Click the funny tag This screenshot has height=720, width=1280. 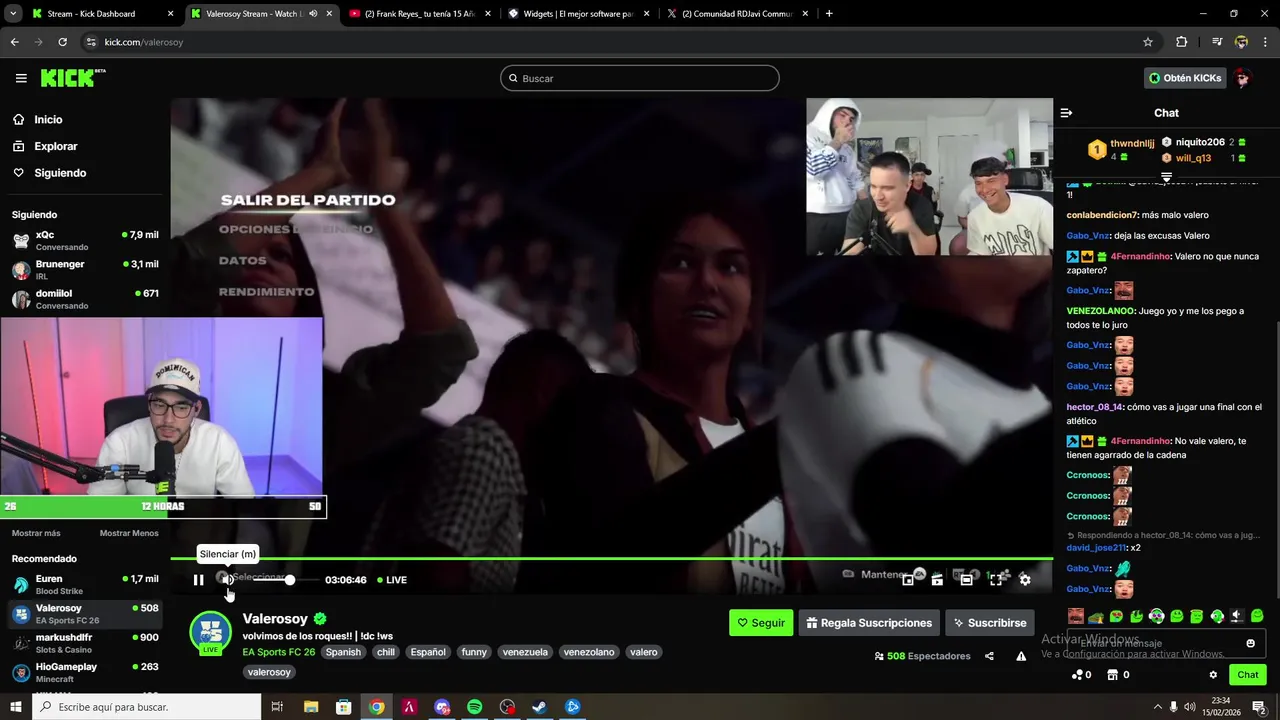[x=474, y=652]
